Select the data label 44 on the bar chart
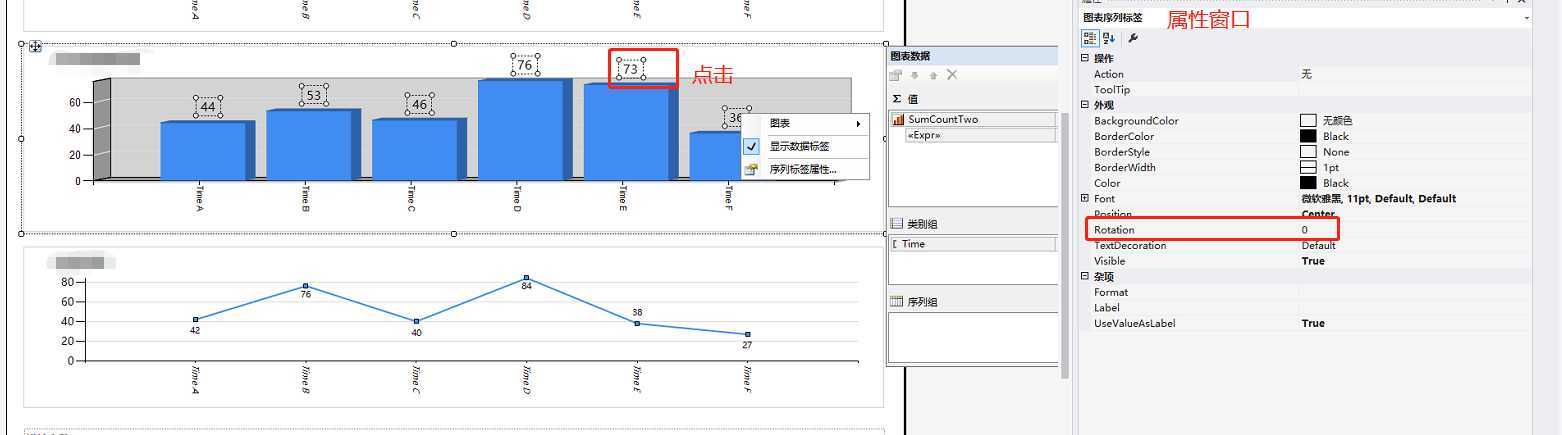The height and width of the screenshot is (435, 1562). [208, 107]
